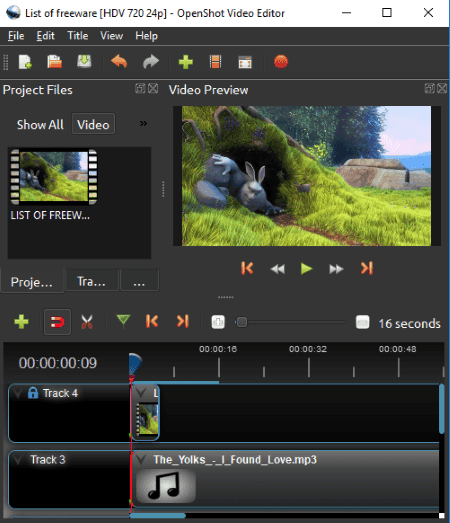
Task: Switch to Project Files tab
Action: [32, 282]
